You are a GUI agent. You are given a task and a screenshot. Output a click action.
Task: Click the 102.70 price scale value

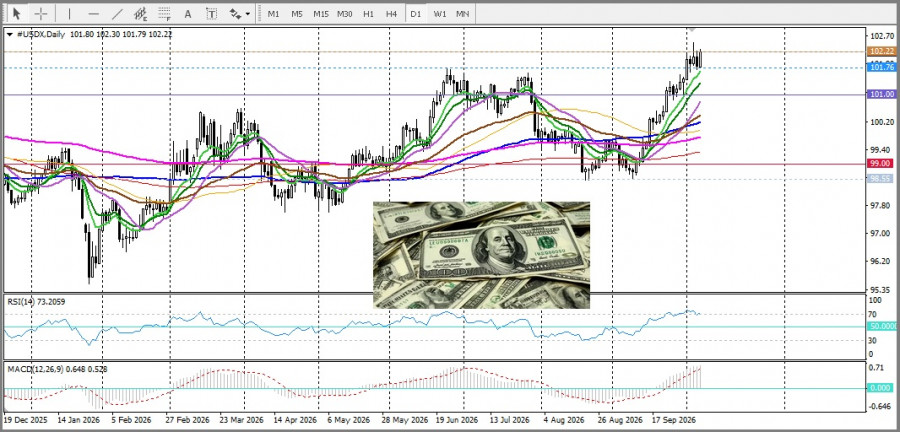pos(882,36)
